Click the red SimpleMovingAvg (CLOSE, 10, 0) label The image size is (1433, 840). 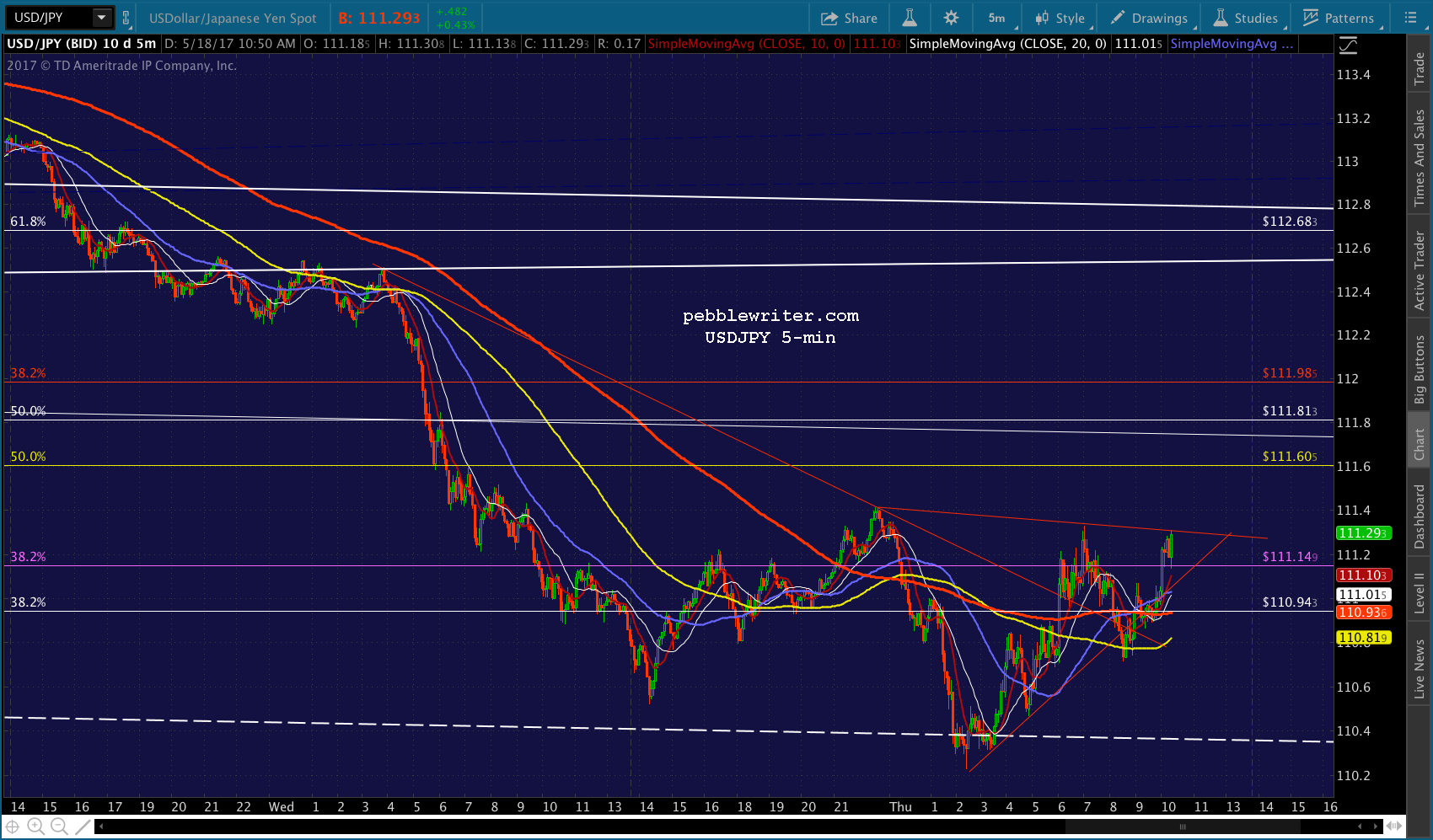747,44
